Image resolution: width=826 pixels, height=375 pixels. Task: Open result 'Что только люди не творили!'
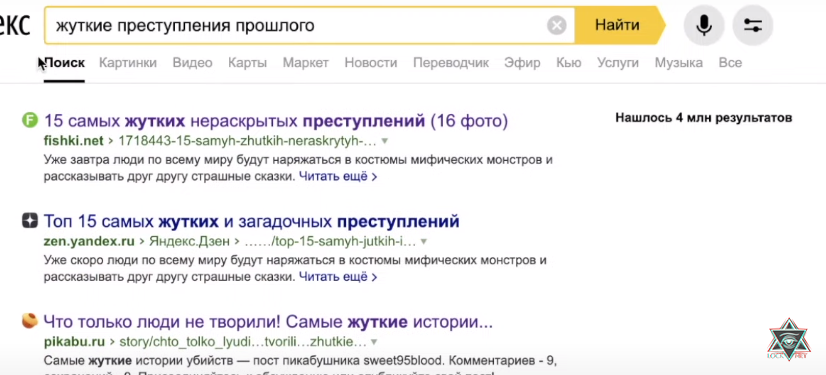pos(268,321)
